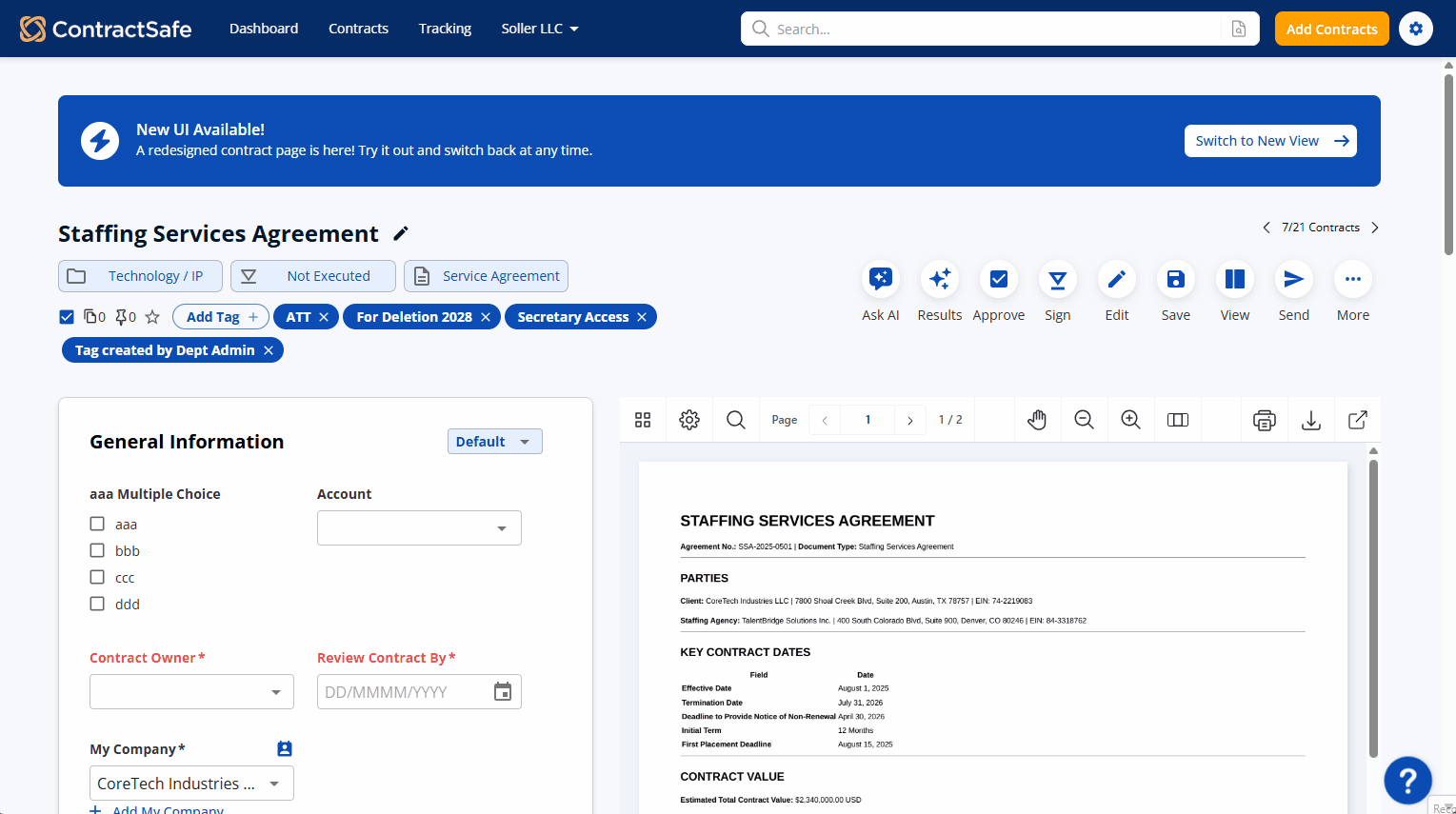
Task: Open the Soller LLC dropdown
Action: (x=540, y=29)
